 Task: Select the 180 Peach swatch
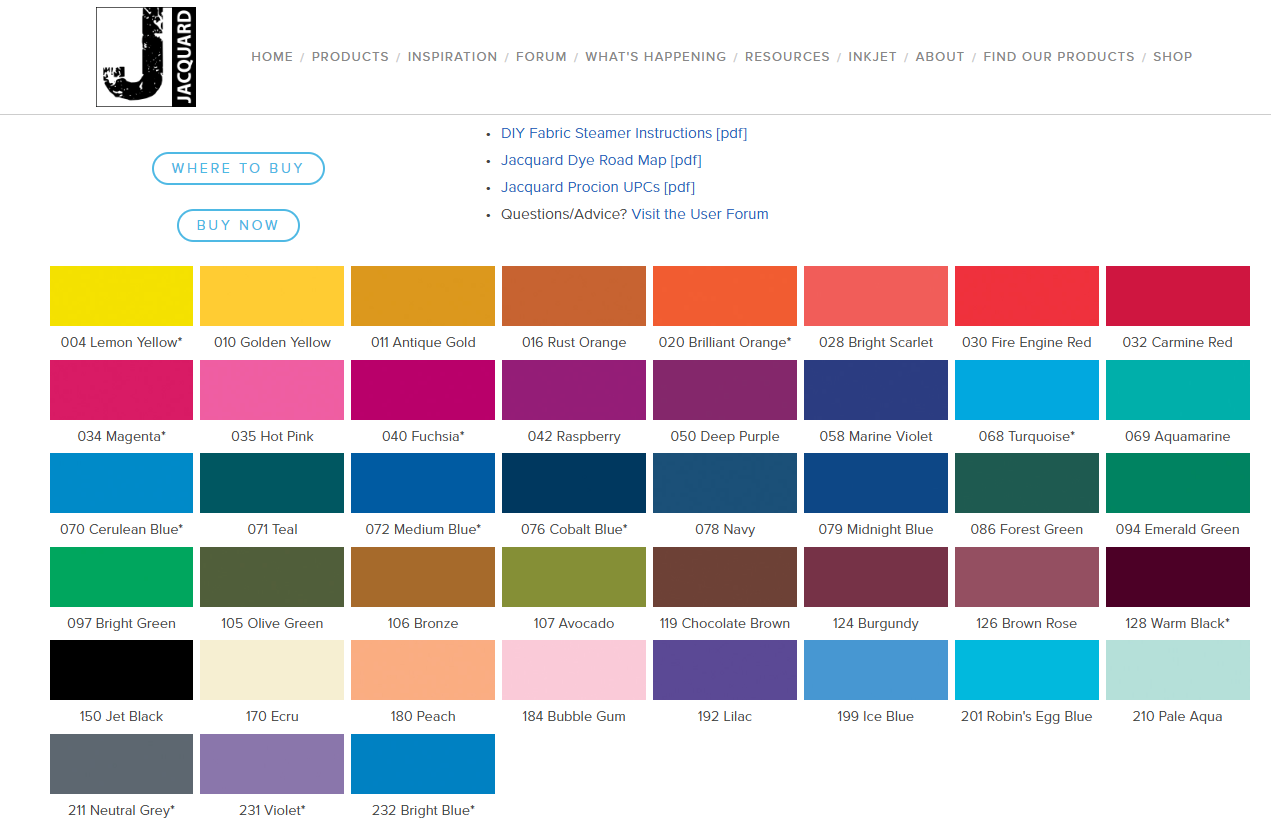point(423,670)
